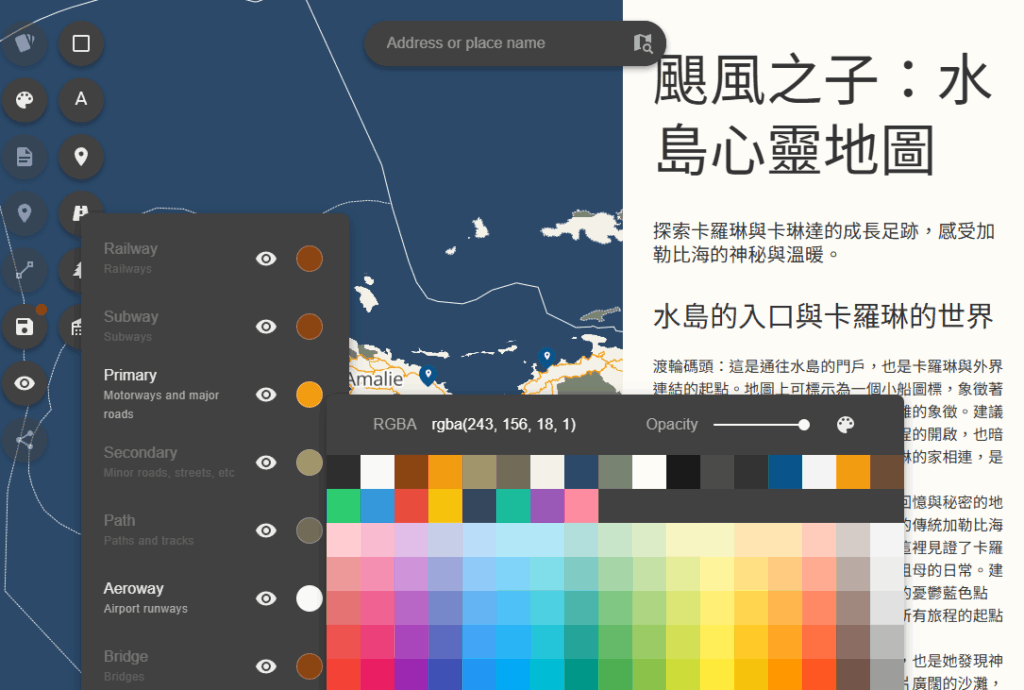Click the map search icon in address bar
Viewport: 1024px width, 690px height.
pyautogui.click(x=643, y=43)
